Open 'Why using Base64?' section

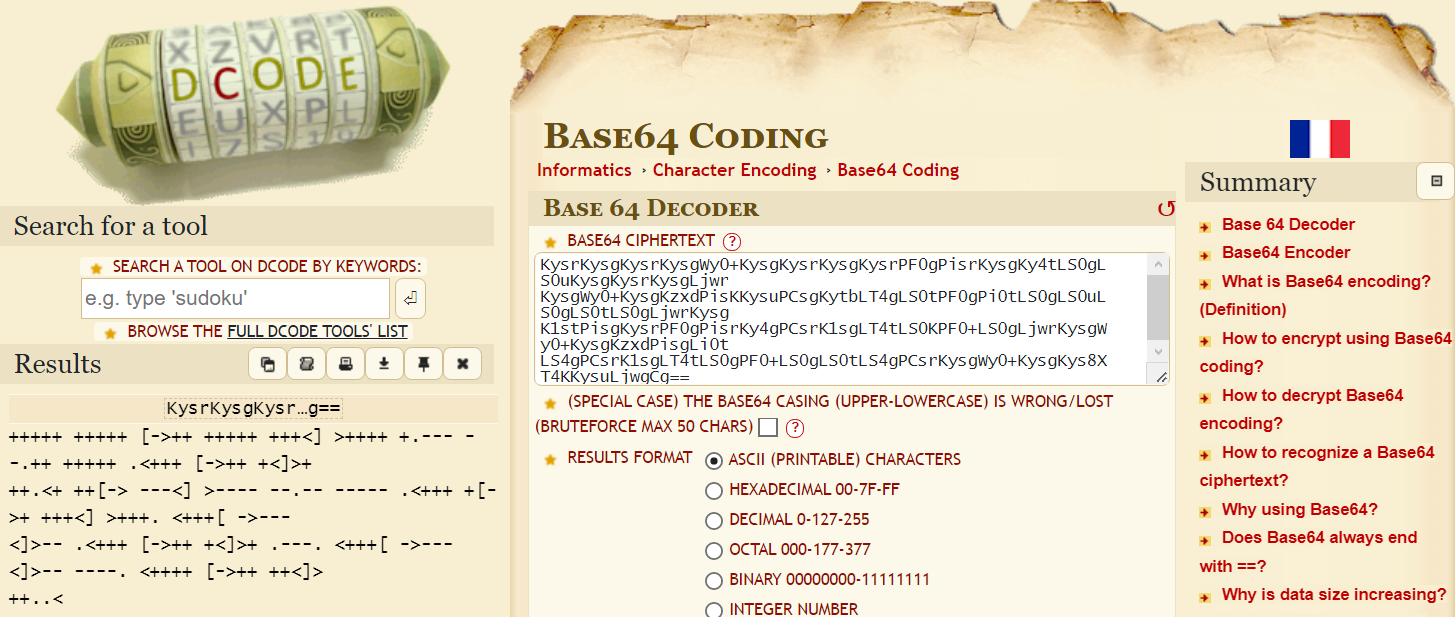pyautogui.click(x=1300, y=509)
